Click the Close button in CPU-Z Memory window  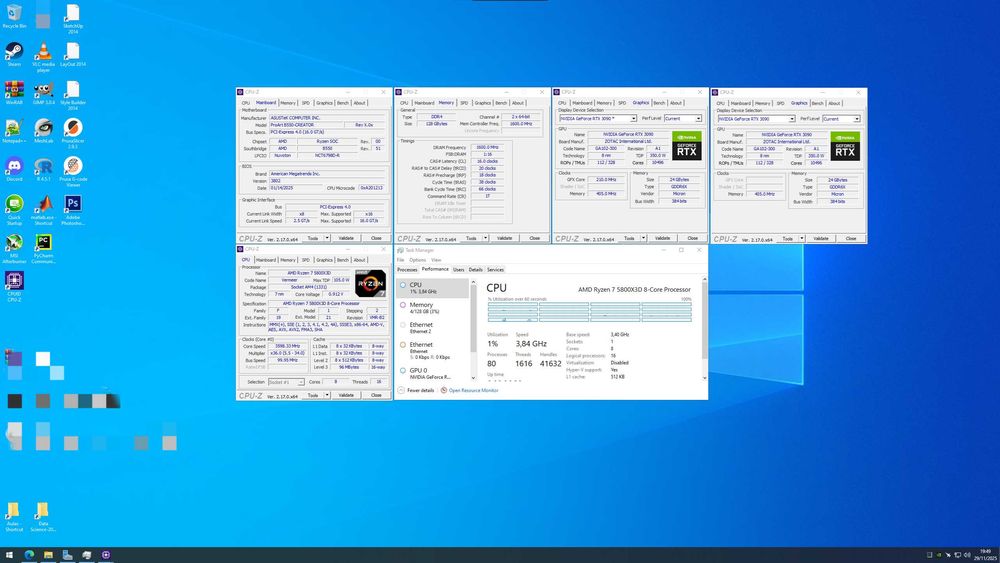click(x=534, y=238)
